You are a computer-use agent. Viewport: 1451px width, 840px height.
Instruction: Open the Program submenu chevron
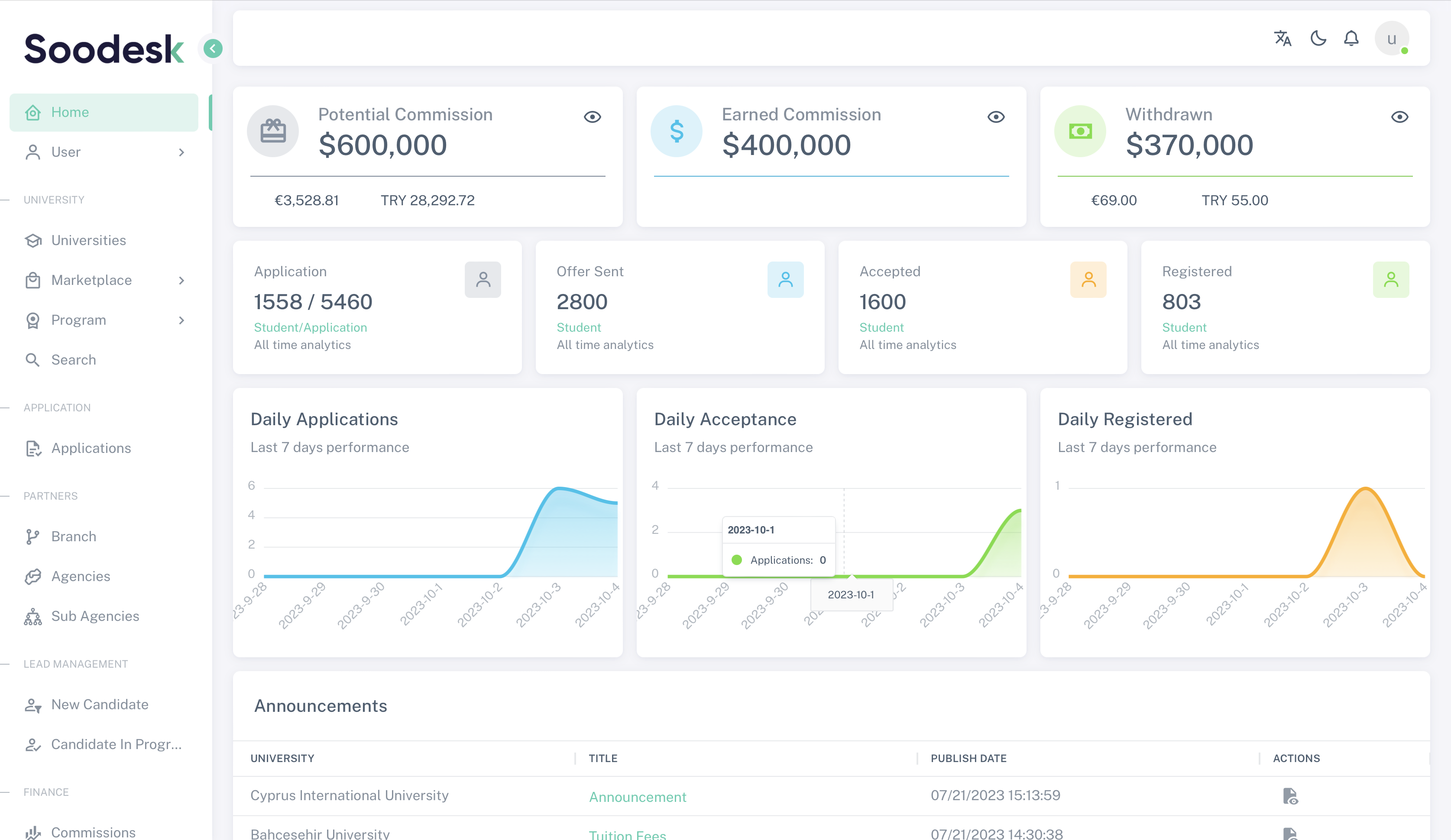(x=181, y=320)
